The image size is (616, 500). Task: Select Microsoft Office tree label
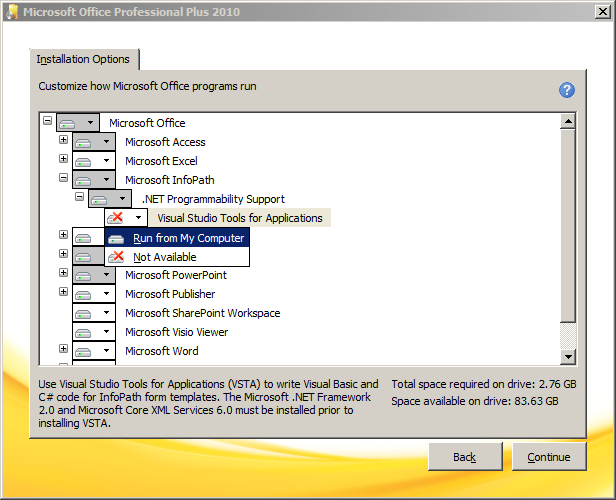tap(147, 123)
